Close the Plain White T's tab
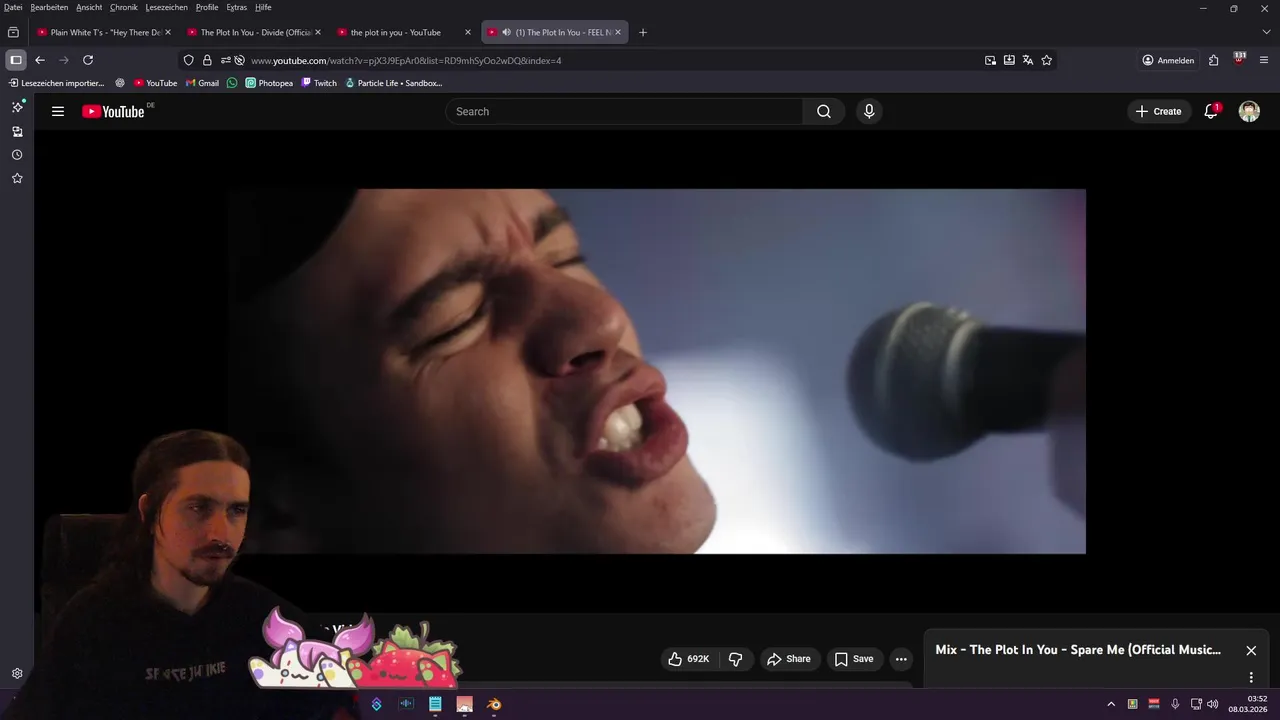This screenshot has height=720, width=1280. [168, 32]
